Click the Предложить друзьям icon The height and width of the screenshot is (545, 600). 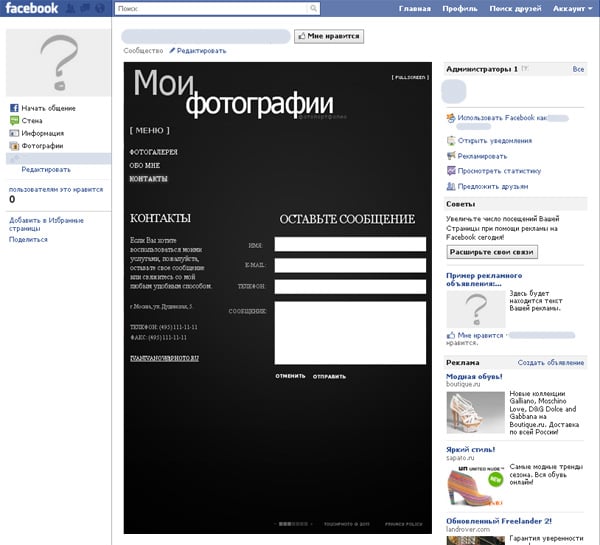(x=452, y=186)
